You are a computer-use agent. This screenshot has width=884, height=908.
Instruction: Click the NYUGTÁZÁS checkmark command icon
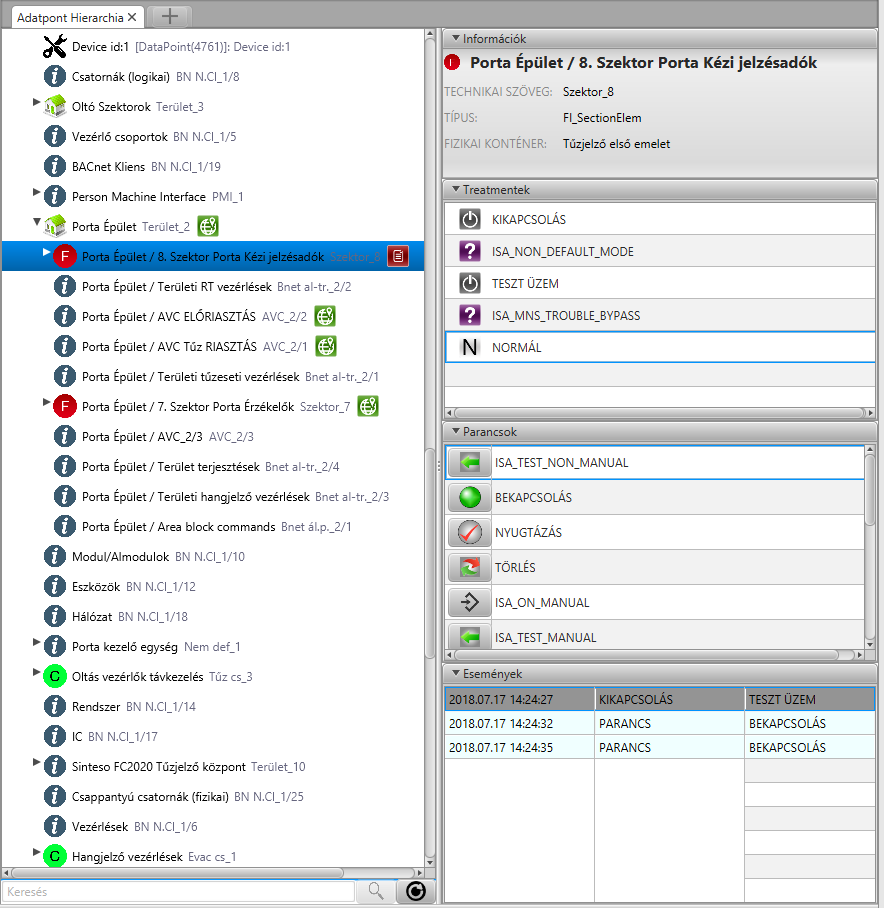point(469,533)
